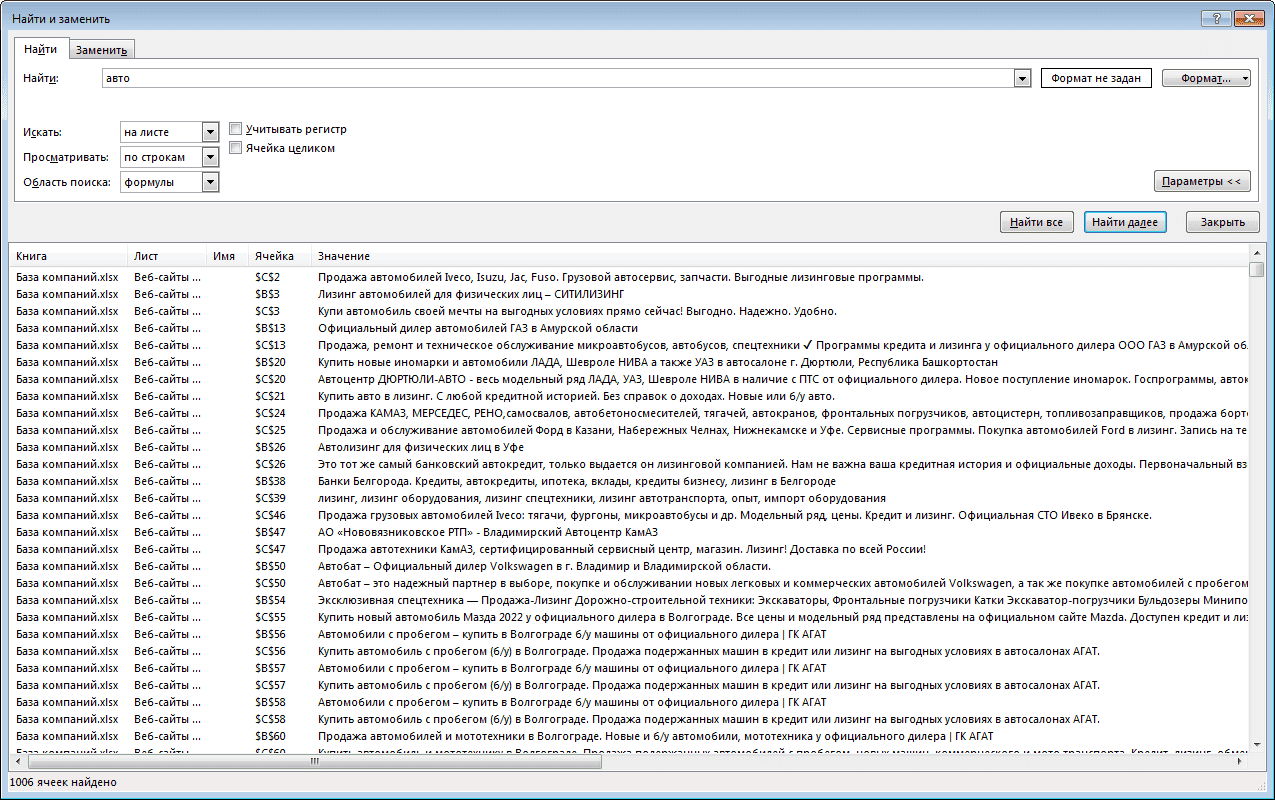Screen dimensions: 1275x800
Task: Select row 'АО «Нововязниковское РТП»'
Action: pyautogui.click(x=629, y=532)
